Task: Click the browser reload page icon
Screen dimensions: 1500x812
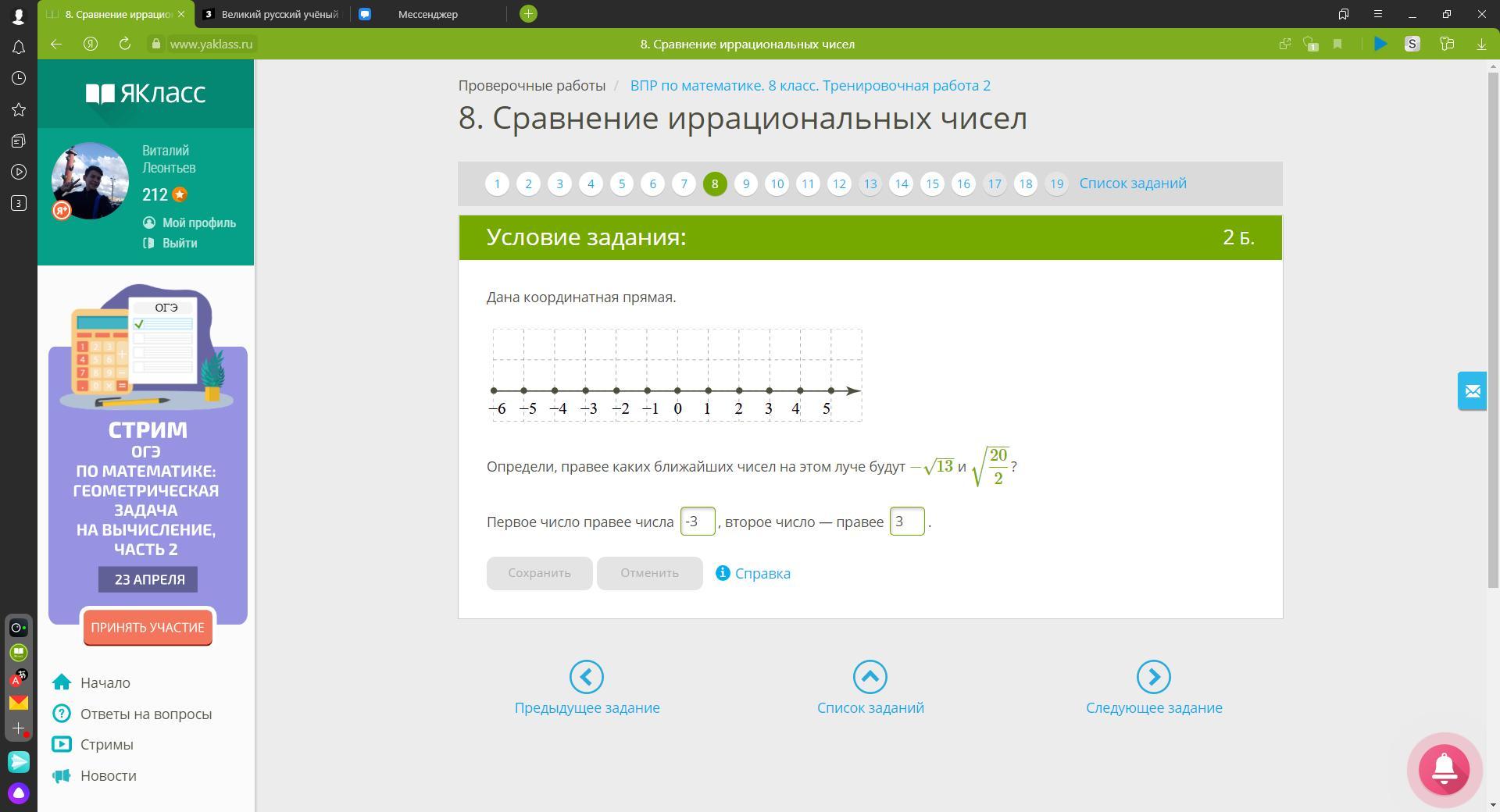Action: (124, 45)
